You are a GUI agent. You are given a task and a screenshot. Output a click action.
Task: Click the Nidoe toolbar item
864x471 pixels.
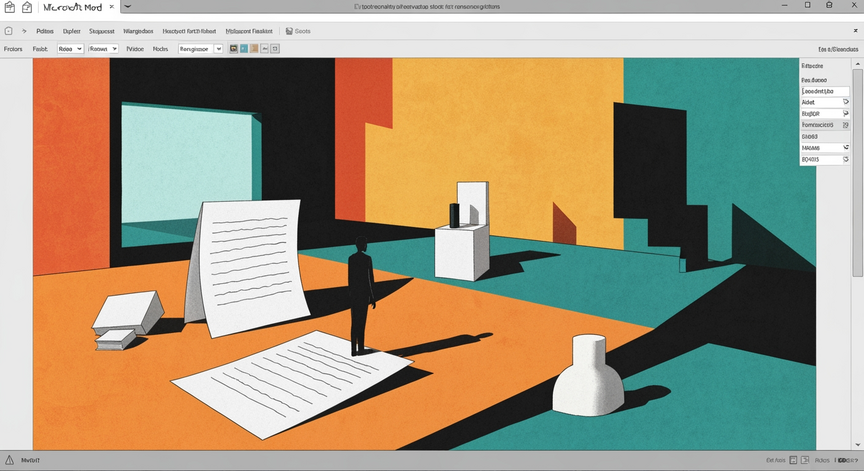[135, 49]
